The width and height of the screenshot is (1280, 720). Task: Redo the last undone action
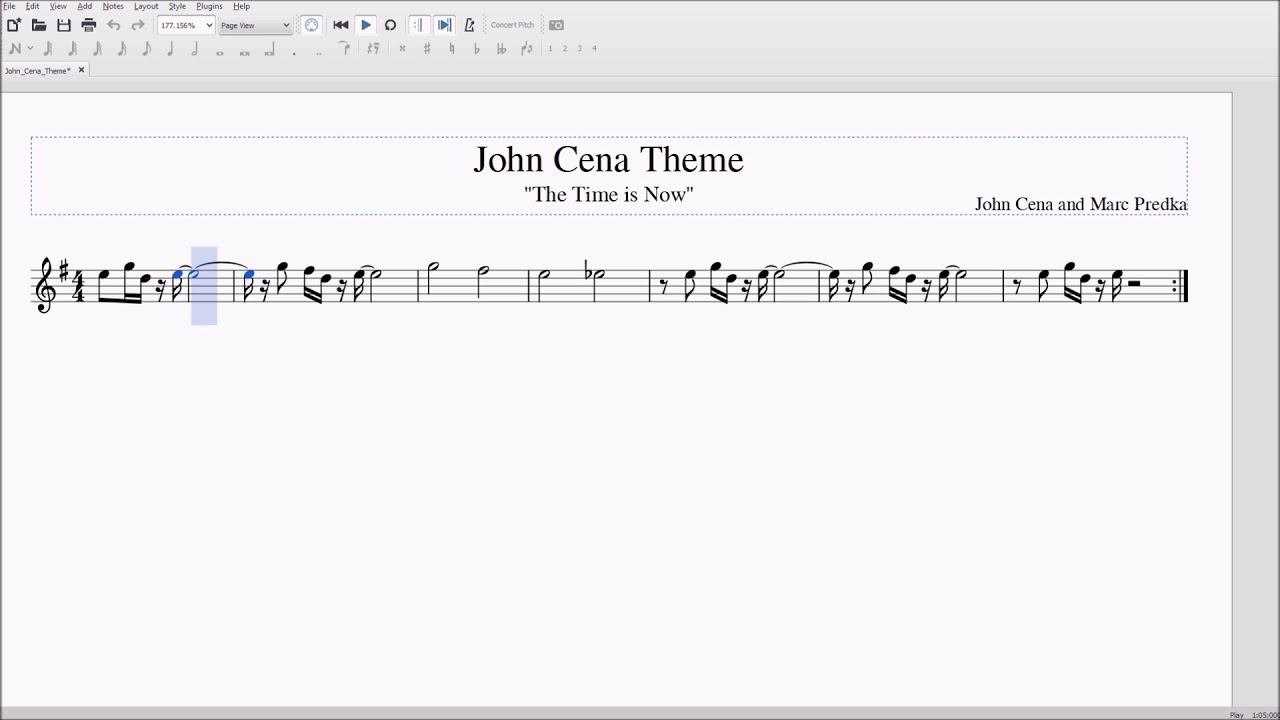(x=138, y=25)
